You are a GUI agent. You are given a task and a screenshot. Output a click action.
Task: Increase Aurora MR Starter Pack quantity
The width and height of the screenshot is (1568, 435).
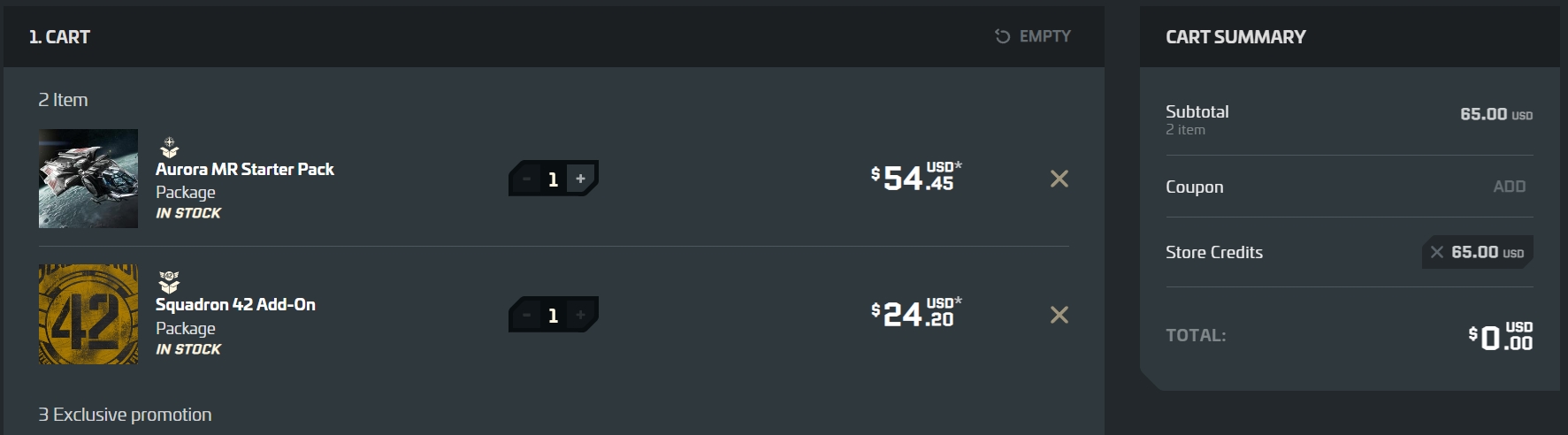pos(581,179)
